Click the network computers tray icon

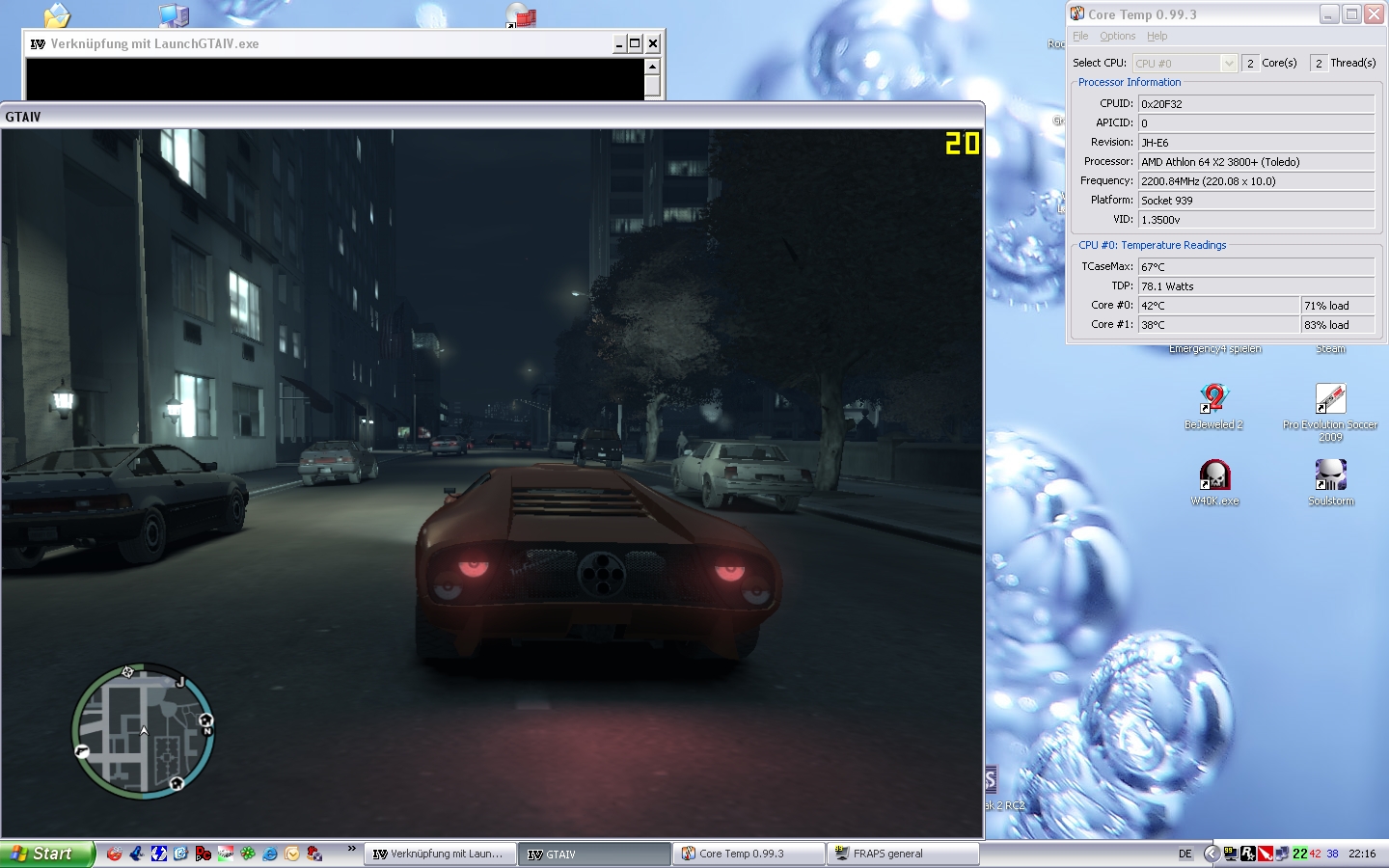pyautogui.click(x=1282, y=854)
